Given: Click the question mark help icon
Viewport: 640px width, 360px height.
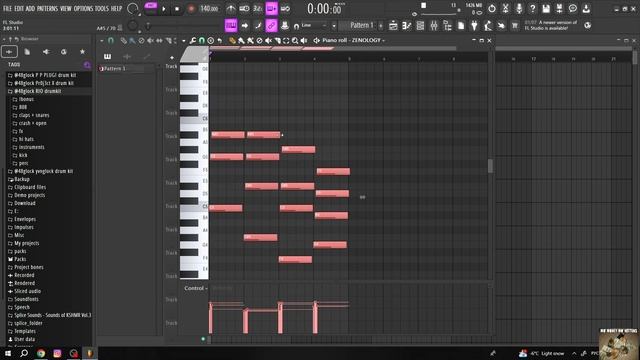Looking at the screenshot, I should (x=532, y=8).
